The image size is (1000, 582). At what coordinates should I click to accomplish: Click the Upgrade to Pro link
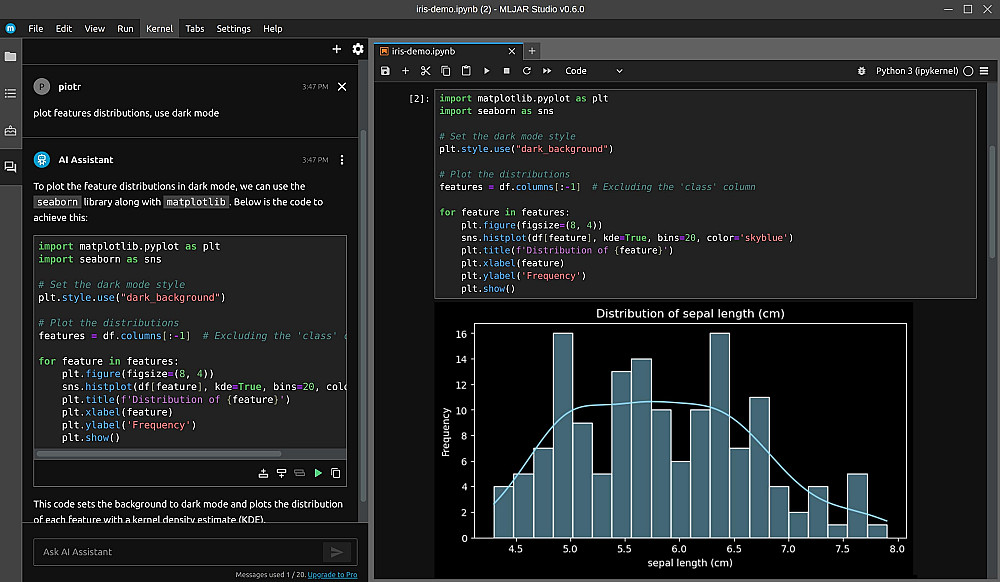[332, 575]
